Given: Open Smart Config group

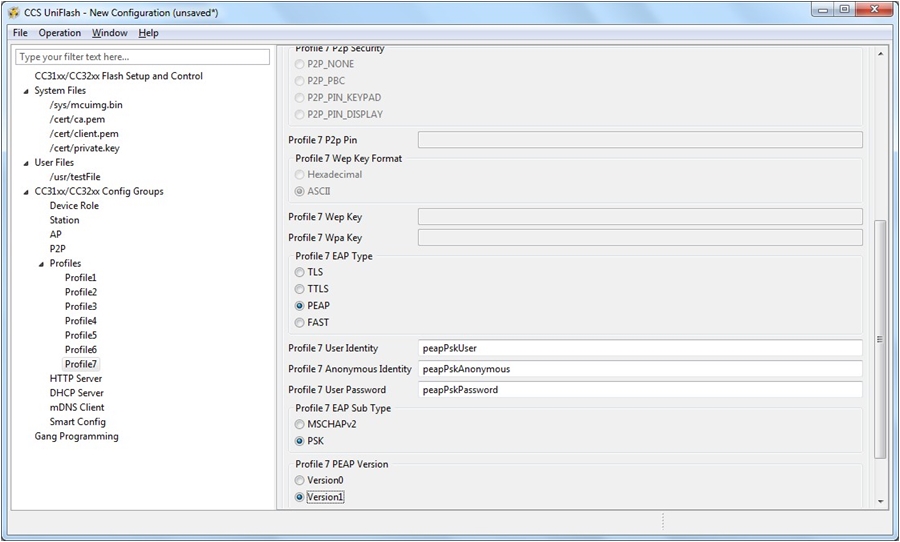Looking at the screenshot, I should 77,422.
